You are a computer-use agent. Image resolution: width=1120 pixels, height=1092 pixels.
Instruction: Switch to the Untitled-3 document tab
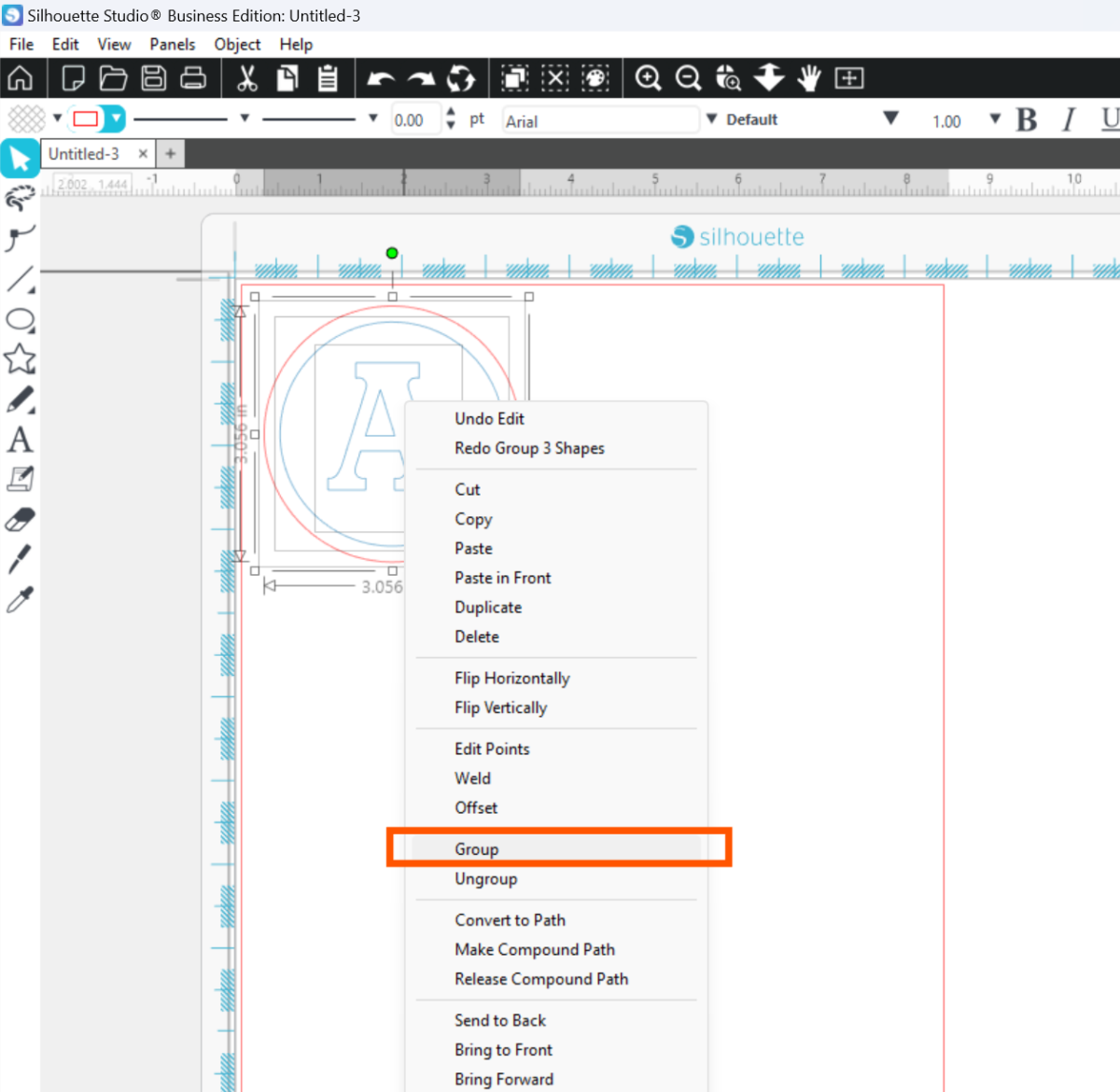[84, 154]
